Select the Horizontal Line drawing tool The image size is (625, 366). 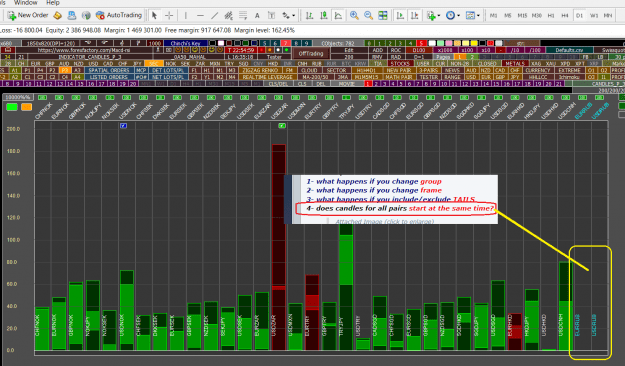tap(200, 16)
